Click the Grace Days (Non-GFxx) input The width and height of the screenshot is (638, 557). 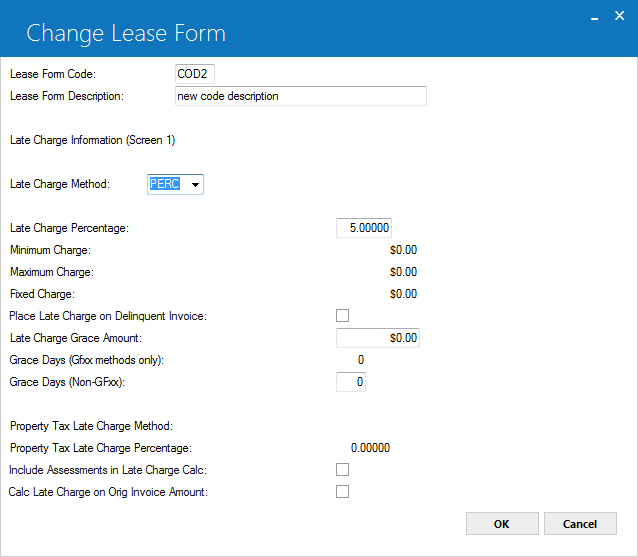pyautogui.click(x=351, y=382)
